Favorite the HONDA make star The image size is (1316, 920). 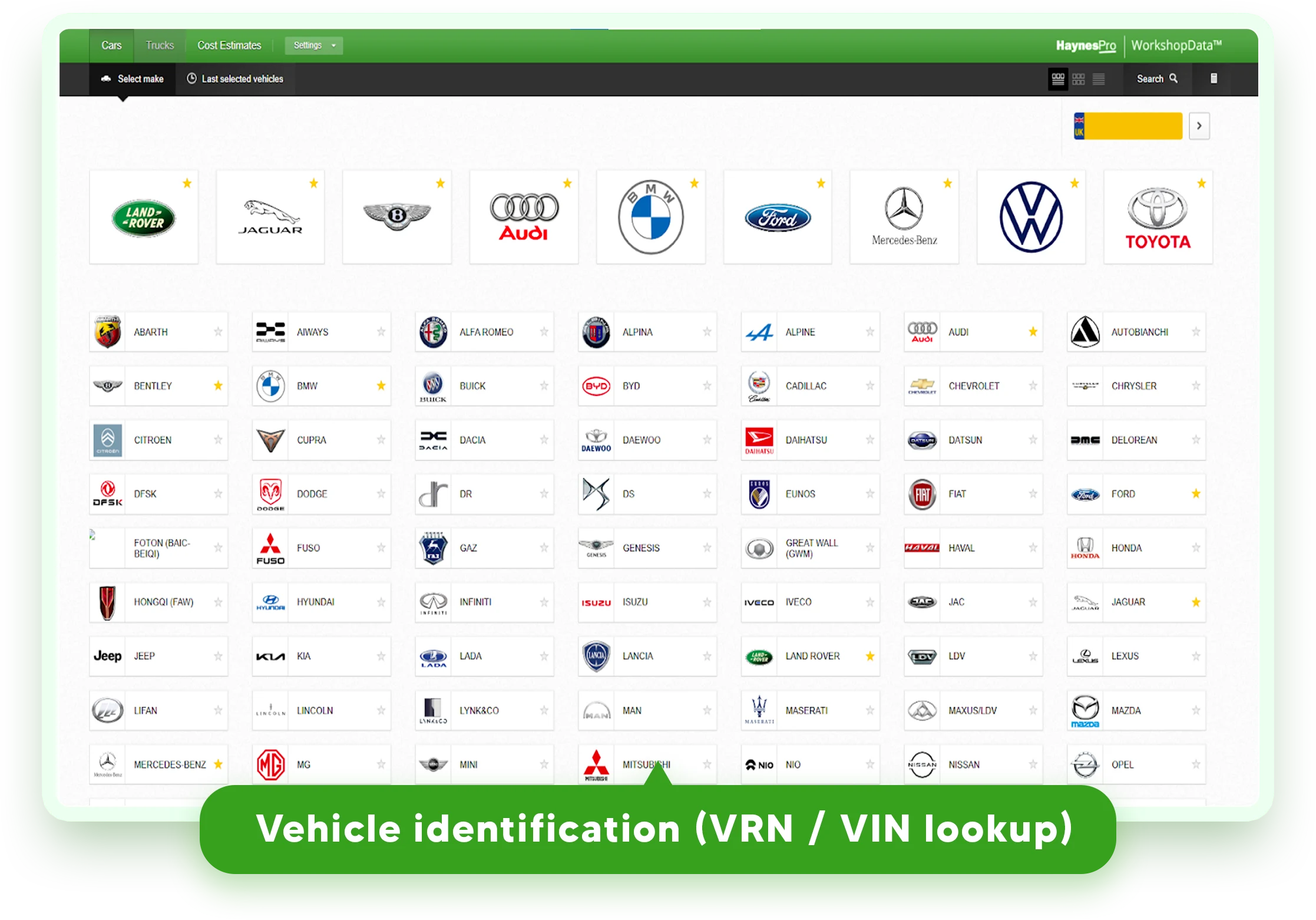point(1196,548)
